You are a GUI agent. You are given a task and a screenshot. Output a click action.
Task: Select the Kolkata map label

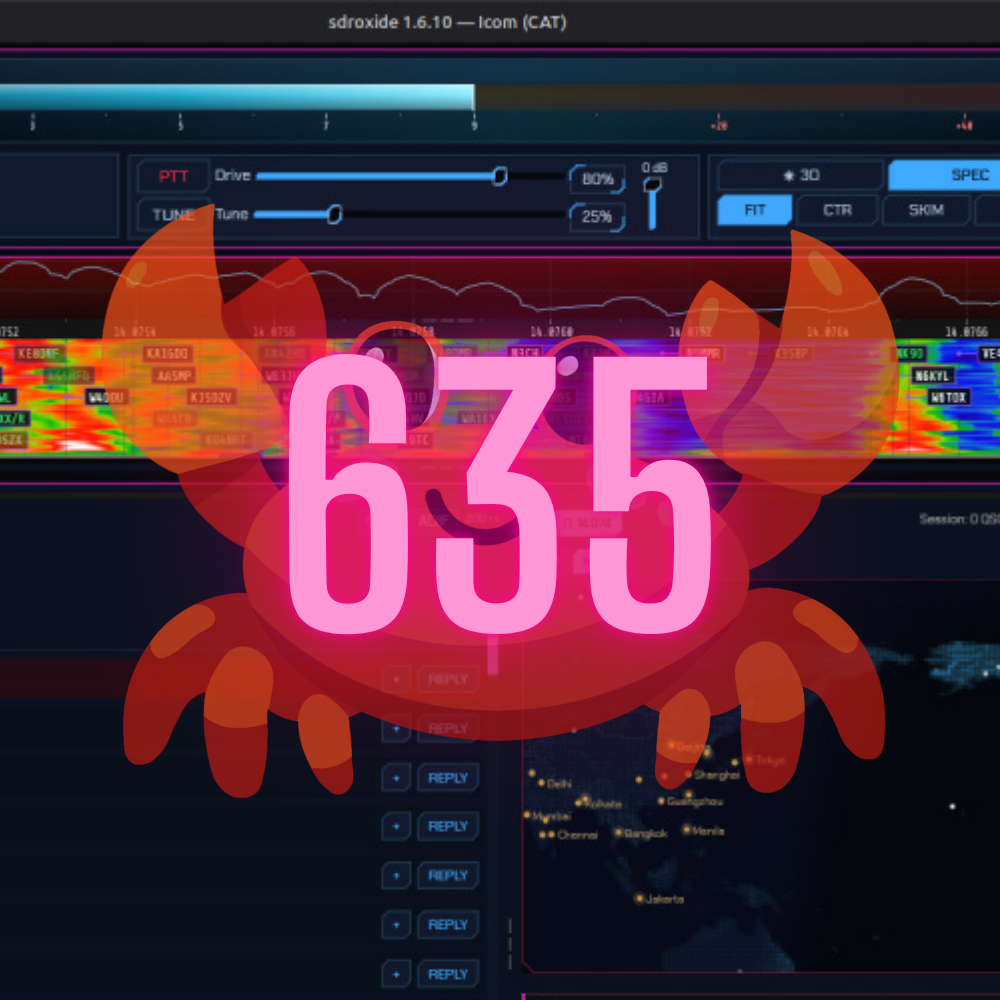tap(601, 804)
